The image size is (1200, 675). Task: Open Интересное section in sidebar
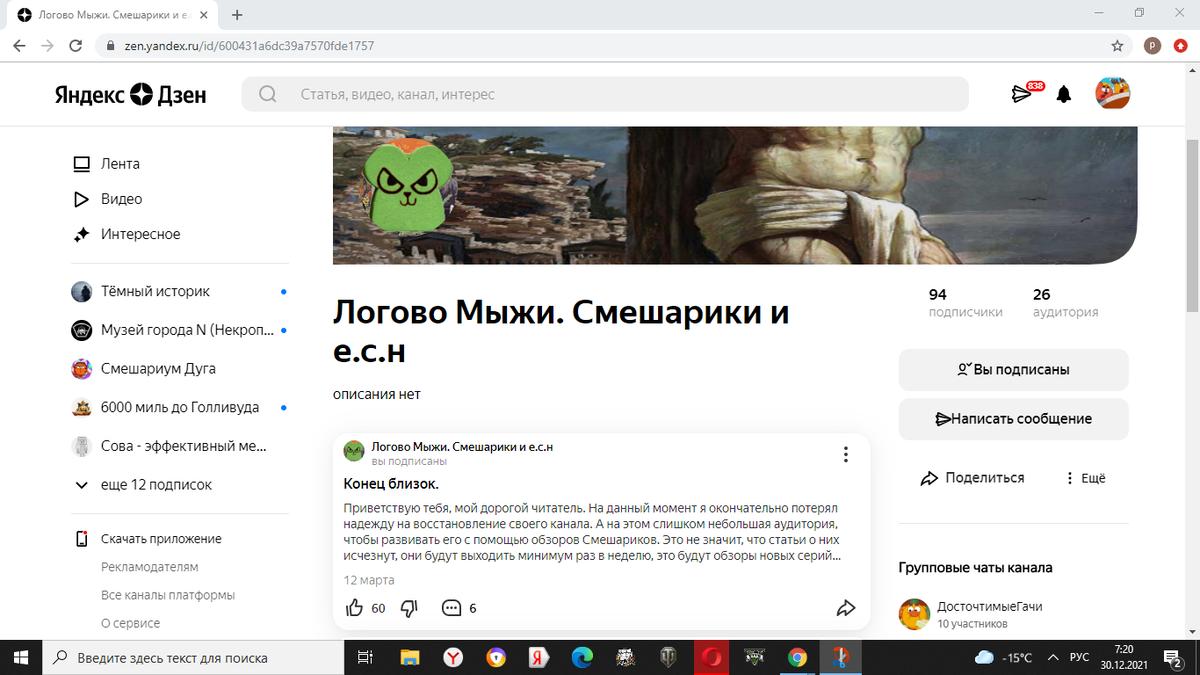(127, 234)
